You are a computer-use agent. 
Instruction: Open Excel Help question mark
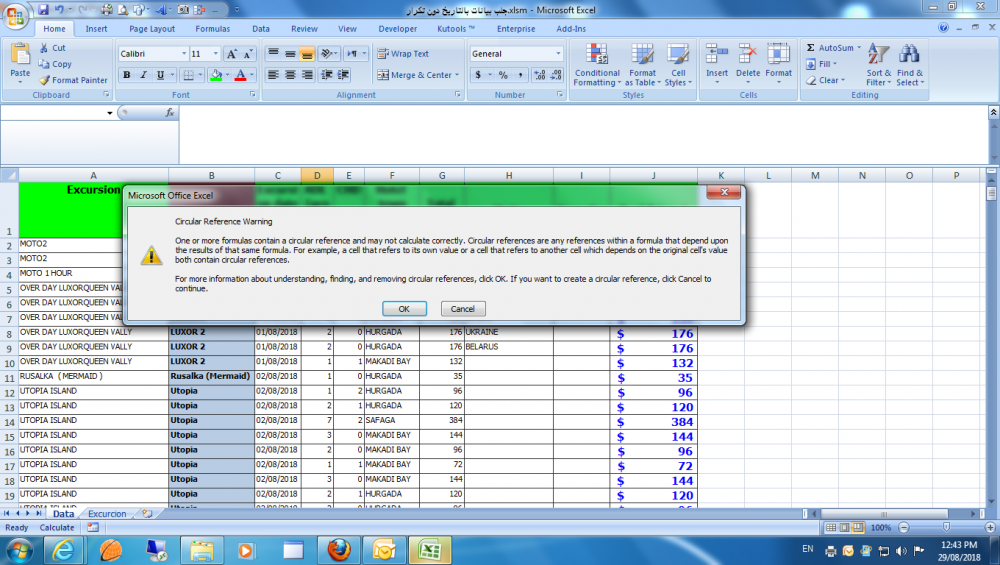tap(943, 28)
